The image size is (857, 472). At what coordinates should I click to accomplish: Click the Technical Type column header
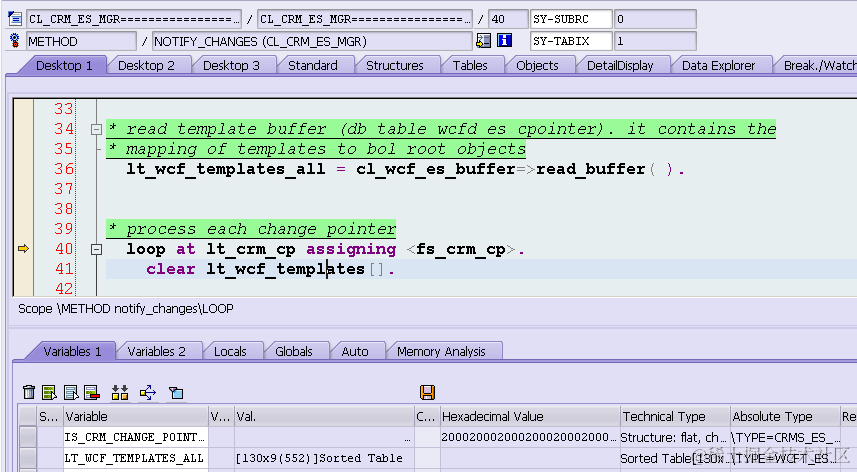click(x=675, y=416)
